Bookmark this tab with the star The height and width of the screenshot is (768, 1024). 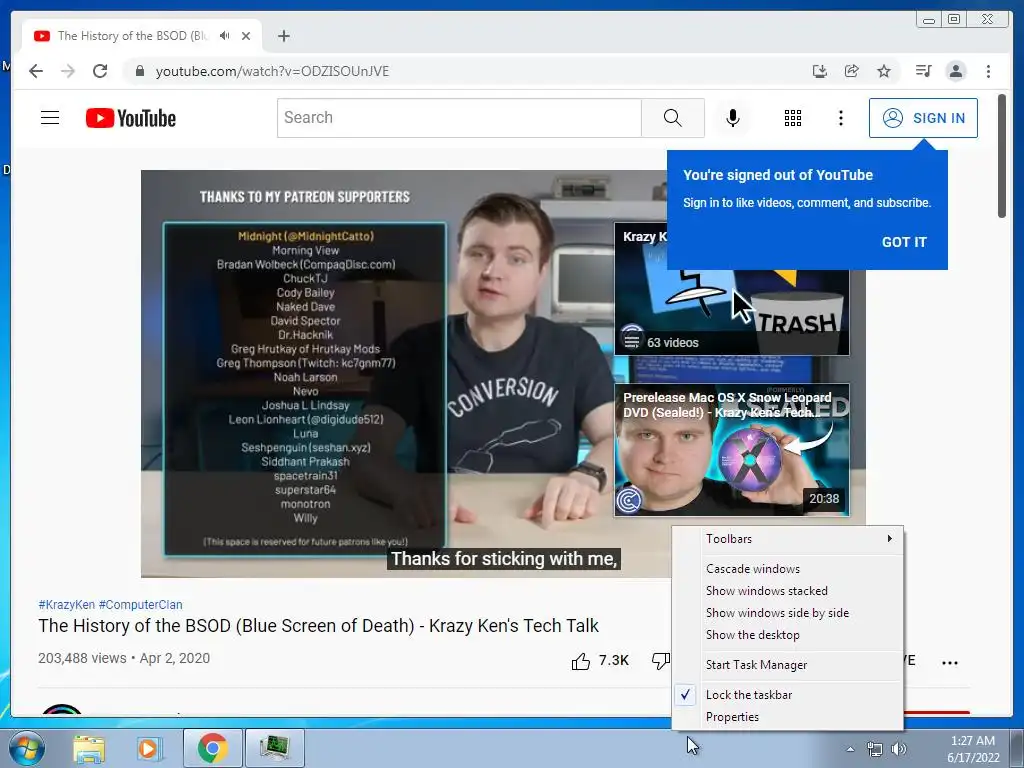point(884,71)
